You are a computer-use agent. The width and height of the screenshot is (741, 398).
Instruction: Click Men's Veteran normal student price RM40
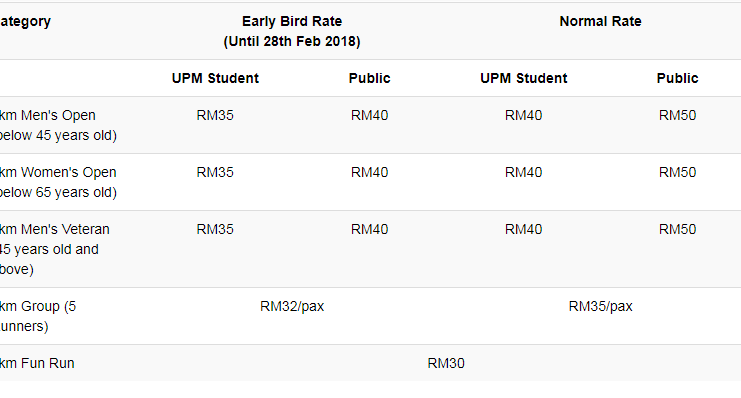click(524, 229)
